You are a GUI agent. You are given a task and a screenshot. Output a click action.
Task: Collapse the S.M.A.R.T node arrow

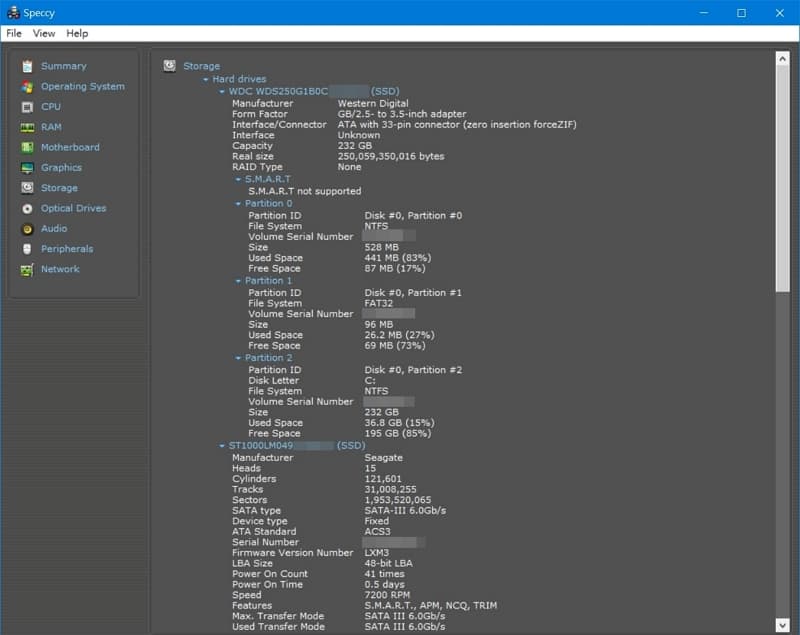238,180
